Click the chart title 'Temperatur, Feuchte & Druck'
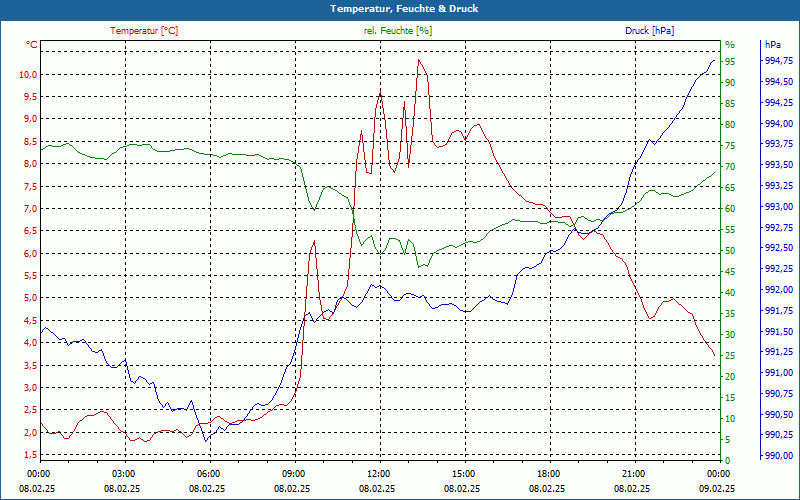 (x=404, y=9)
